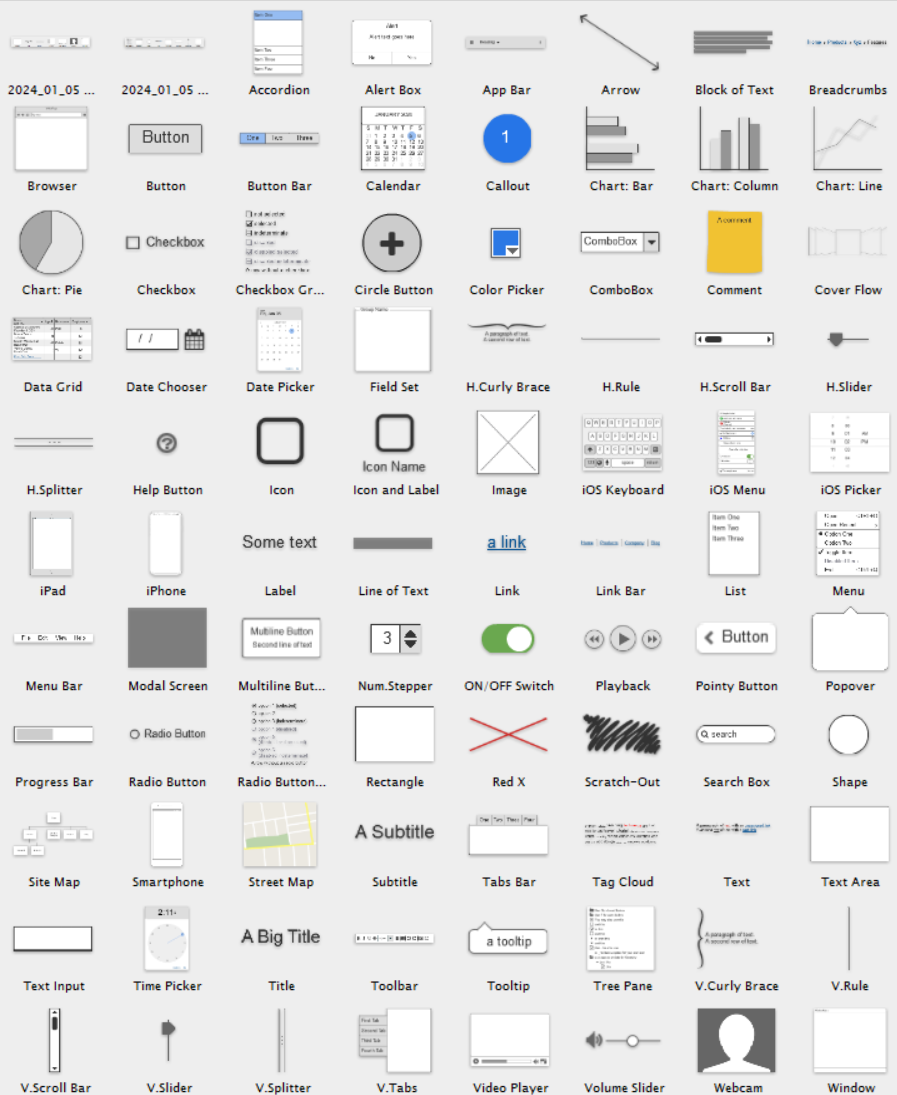Image resolution: width=897 pixels, height=1095 pixels.
Task: Choose the Tabs Bar component
Action: click(x=508, y=835)
